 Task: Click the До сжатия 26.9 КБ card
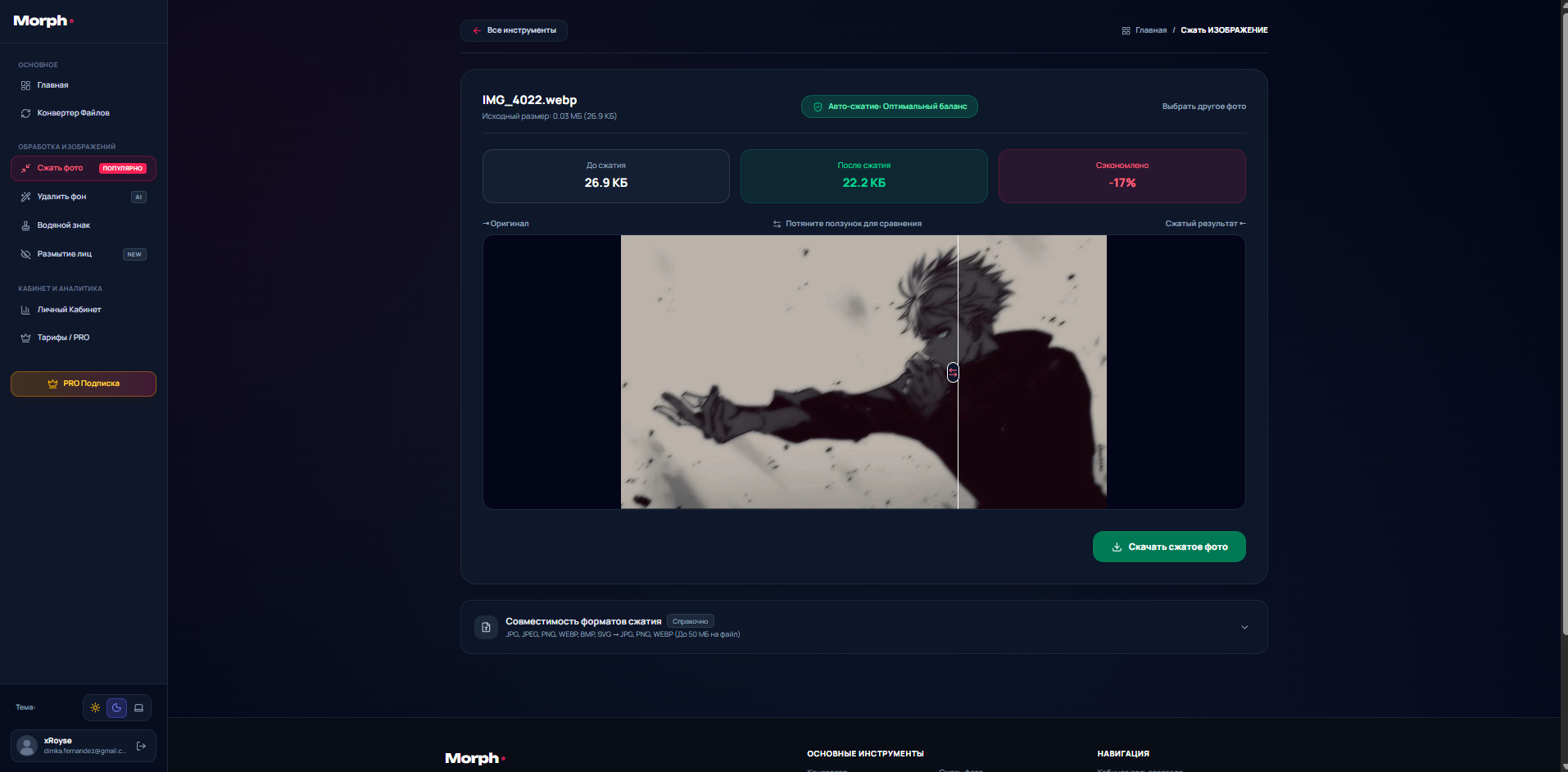606,176
